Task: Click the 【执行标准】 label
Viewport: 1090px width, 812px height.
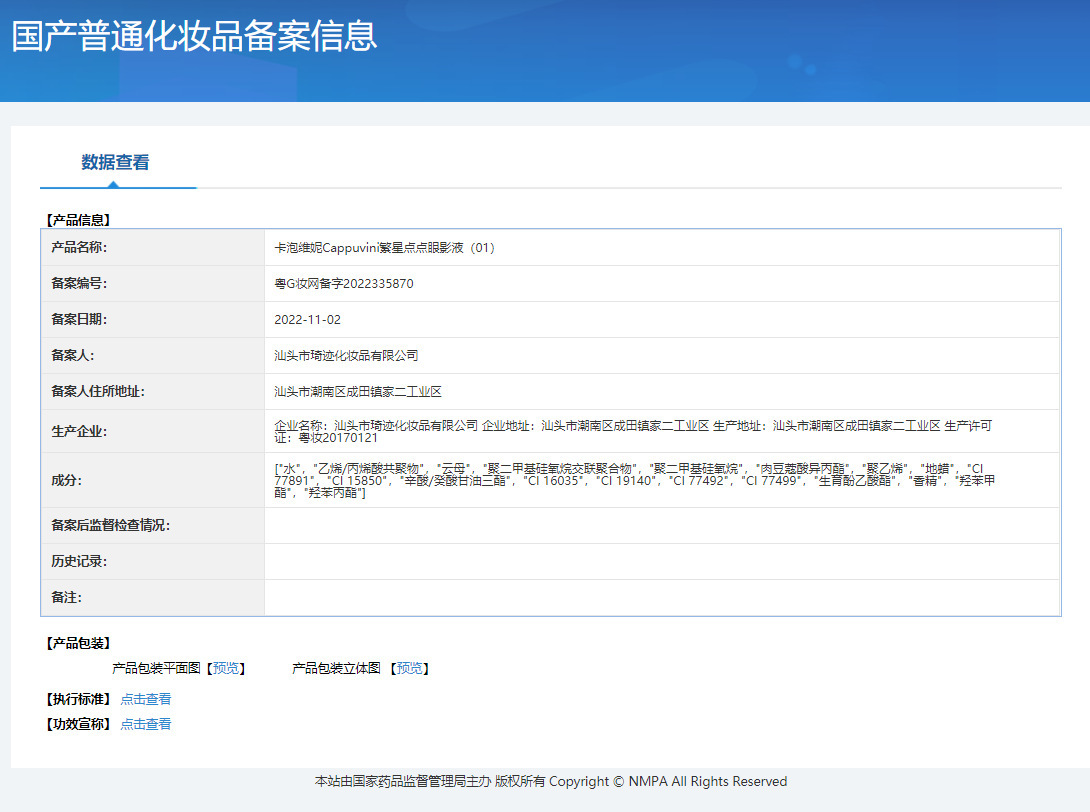Action: (78, 699)
